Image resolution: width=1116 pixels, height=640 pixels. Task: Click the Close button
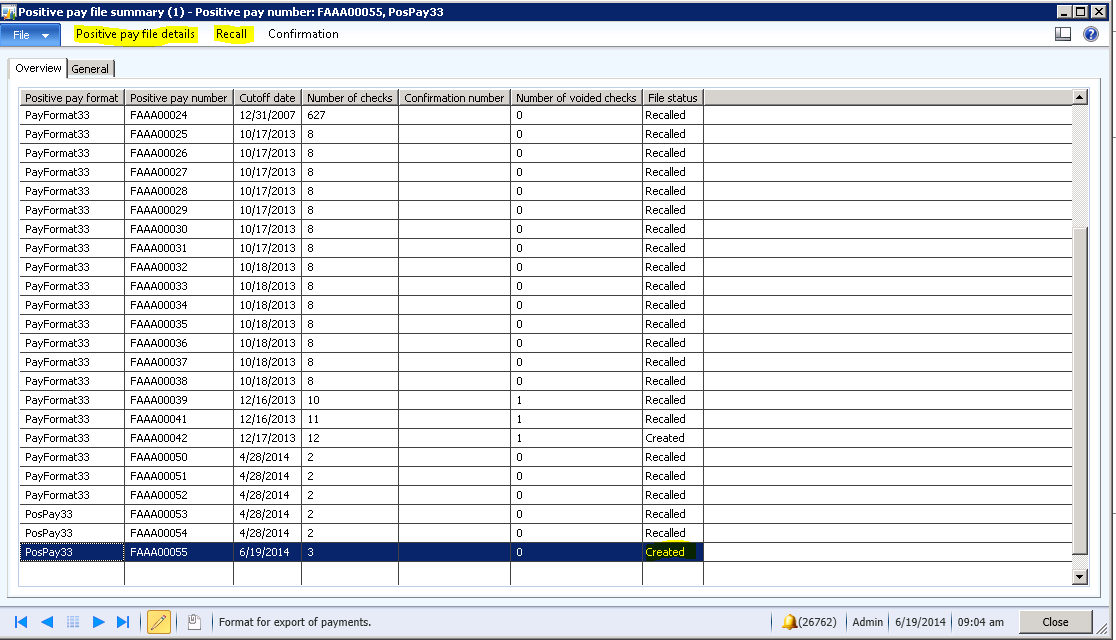click(1055, 622)
